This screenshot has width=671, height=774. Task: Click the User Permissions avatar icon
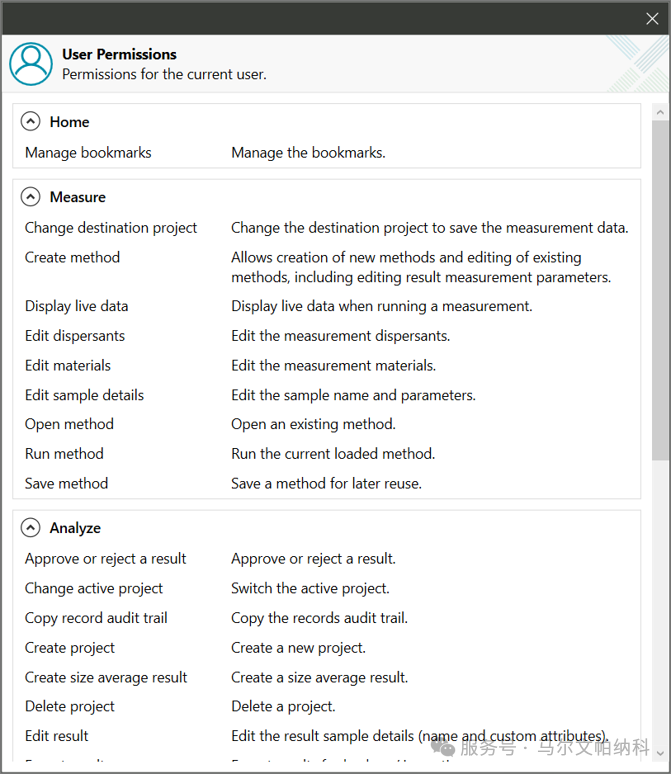(31, 63)
